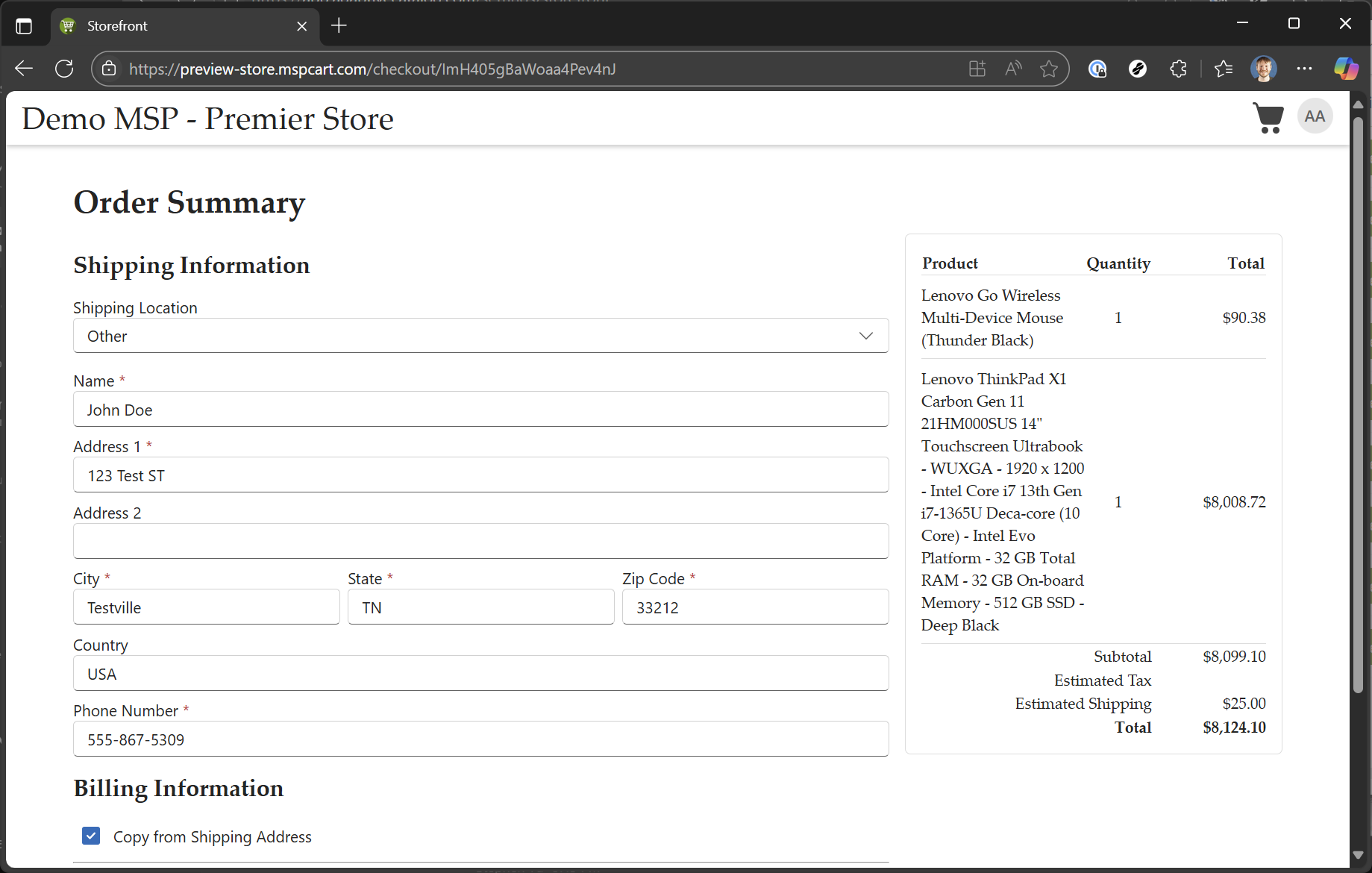This screenshot has height=873, width=1372.
Task: Add page to favorites star icon
Action: [x=1049, y=69]
